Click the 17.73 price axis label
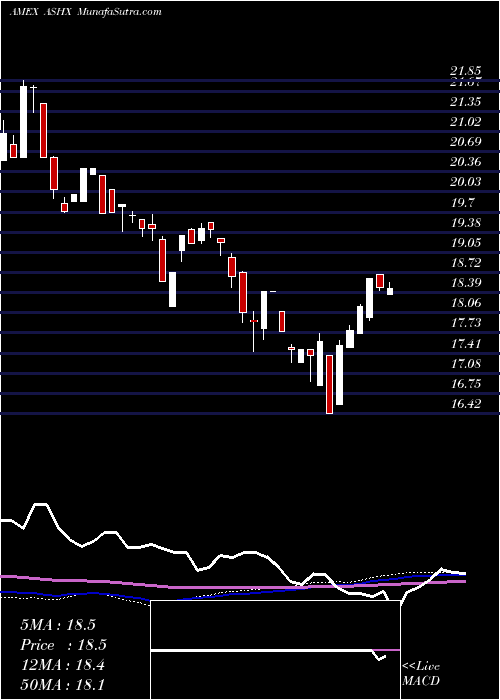 466,323
